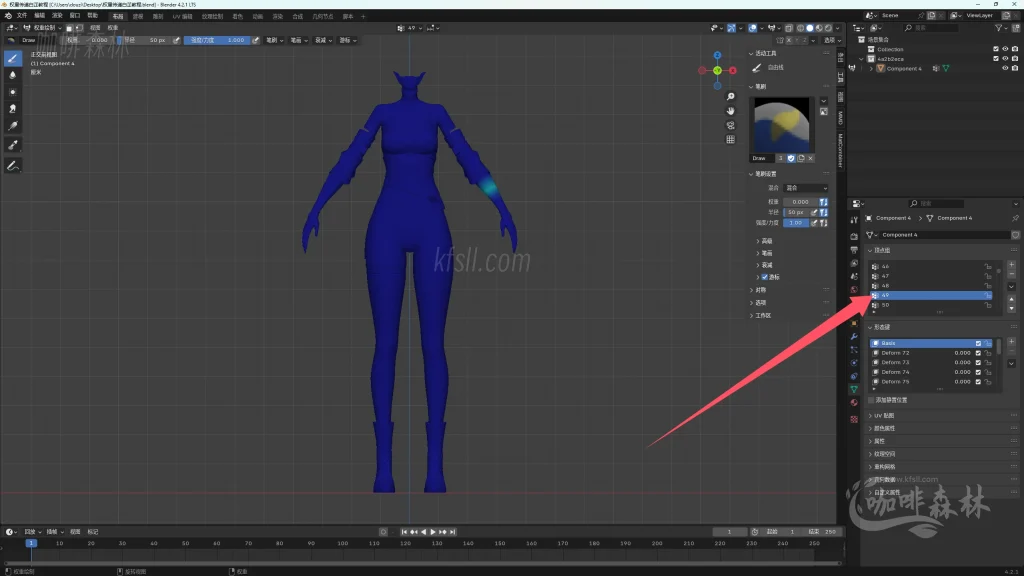Open vertex group specials dropdown arrow
Screen dimensions: 1024x576
pos(1012,287)
